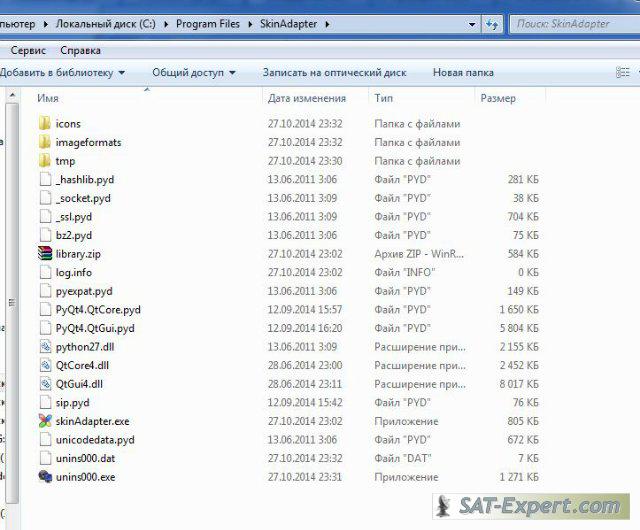The width and height of the screenshot is (640, 530).
Task: Click the log.info file icon
Action: pyautogui.click(x=45, y=272)
